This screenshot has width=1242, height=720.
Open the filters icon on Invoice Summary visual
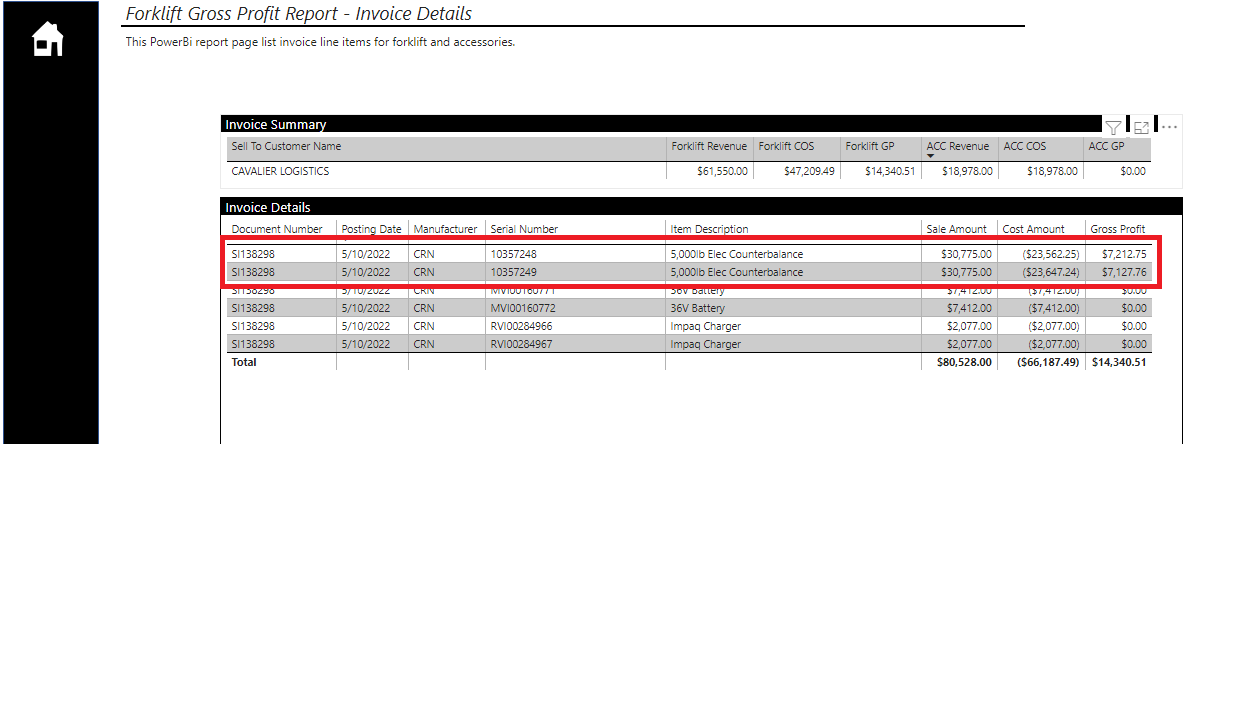pyautogui.click(x=1113, y=127)
